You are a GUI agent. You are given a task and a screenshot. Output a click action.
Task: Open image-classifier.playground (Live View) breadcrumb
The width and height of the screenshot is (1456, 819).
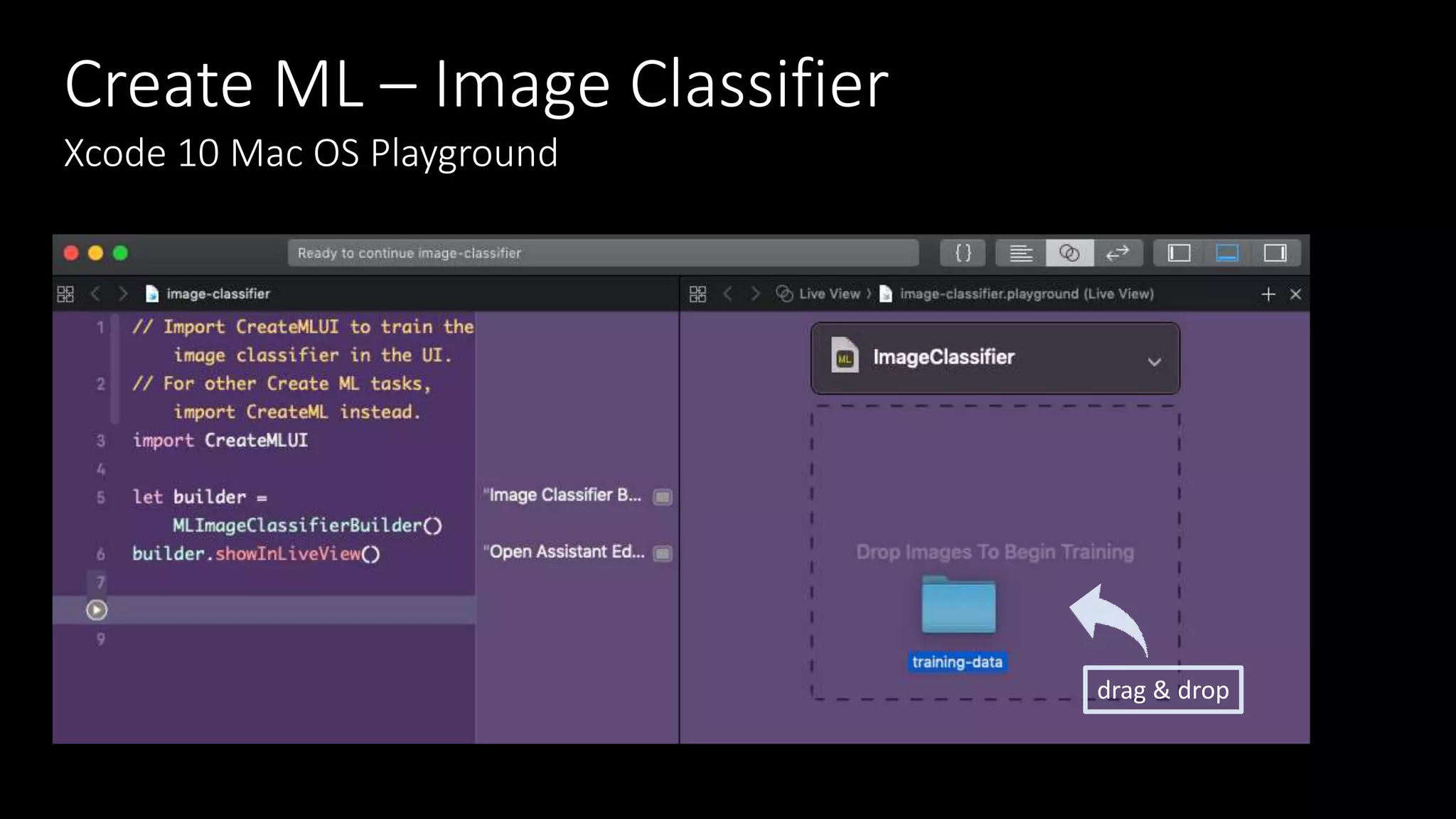tap(1027, 294)
